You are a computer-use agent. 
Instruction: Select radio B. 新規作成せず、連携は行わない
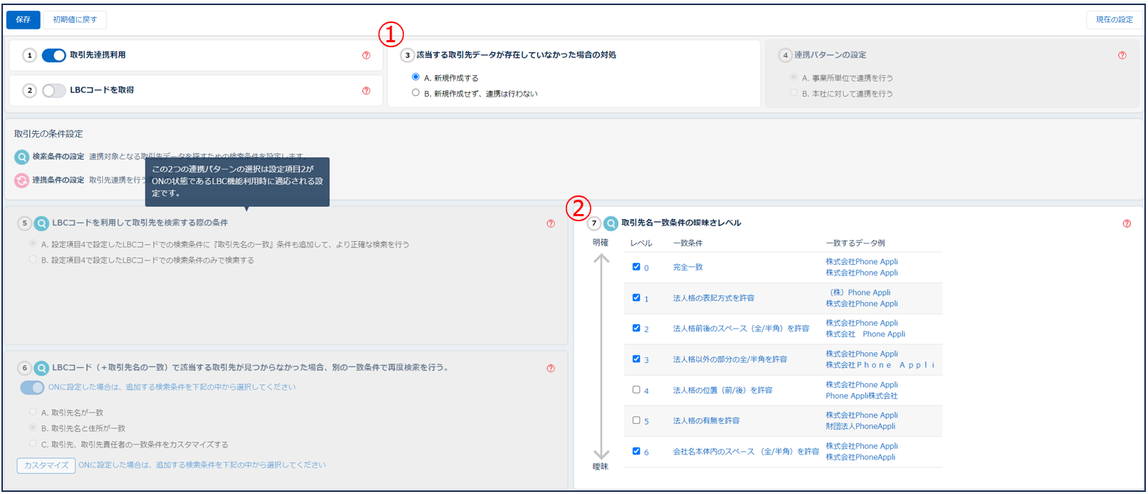coord(416,93)
